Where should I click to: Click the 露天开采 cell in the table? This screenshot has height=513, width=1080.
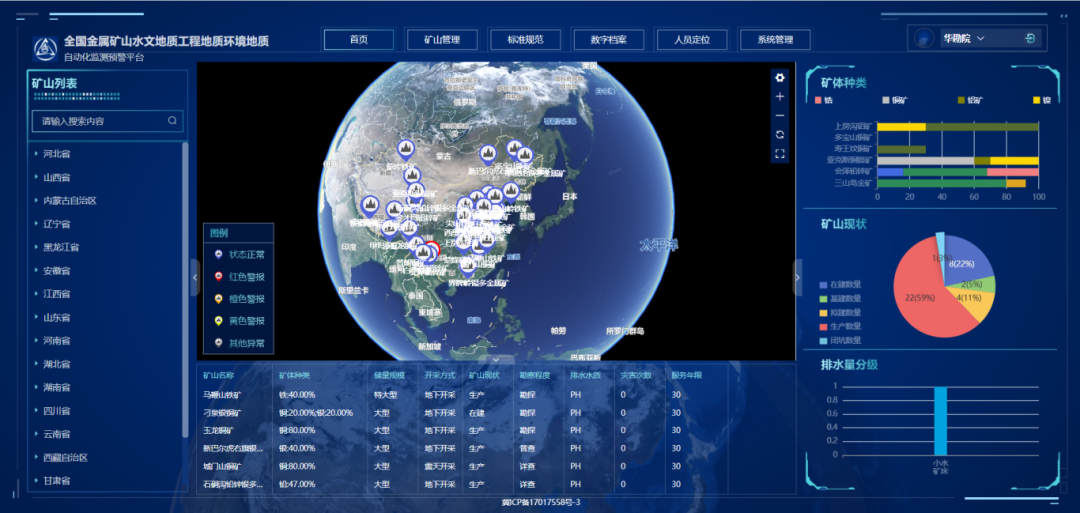click(439, 466)
